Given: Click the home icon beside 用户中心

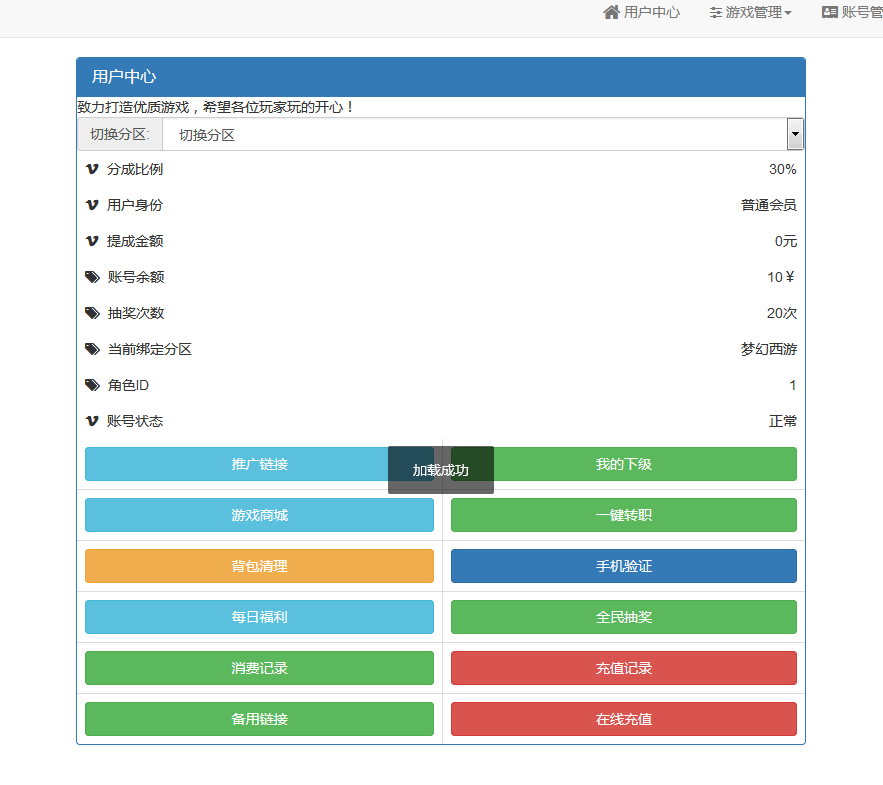Looking at the screenshot, I should coord(611,12).
